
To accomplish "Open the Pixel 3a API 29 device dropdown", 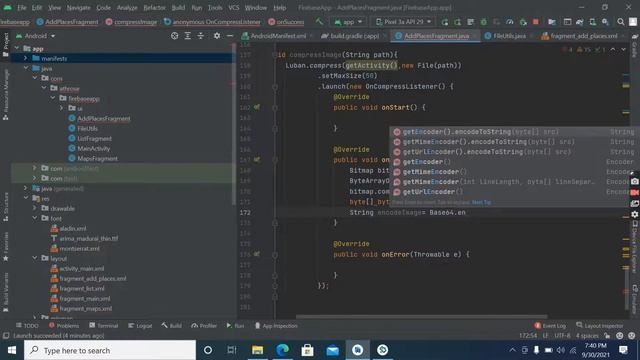I will click(403, 22).
